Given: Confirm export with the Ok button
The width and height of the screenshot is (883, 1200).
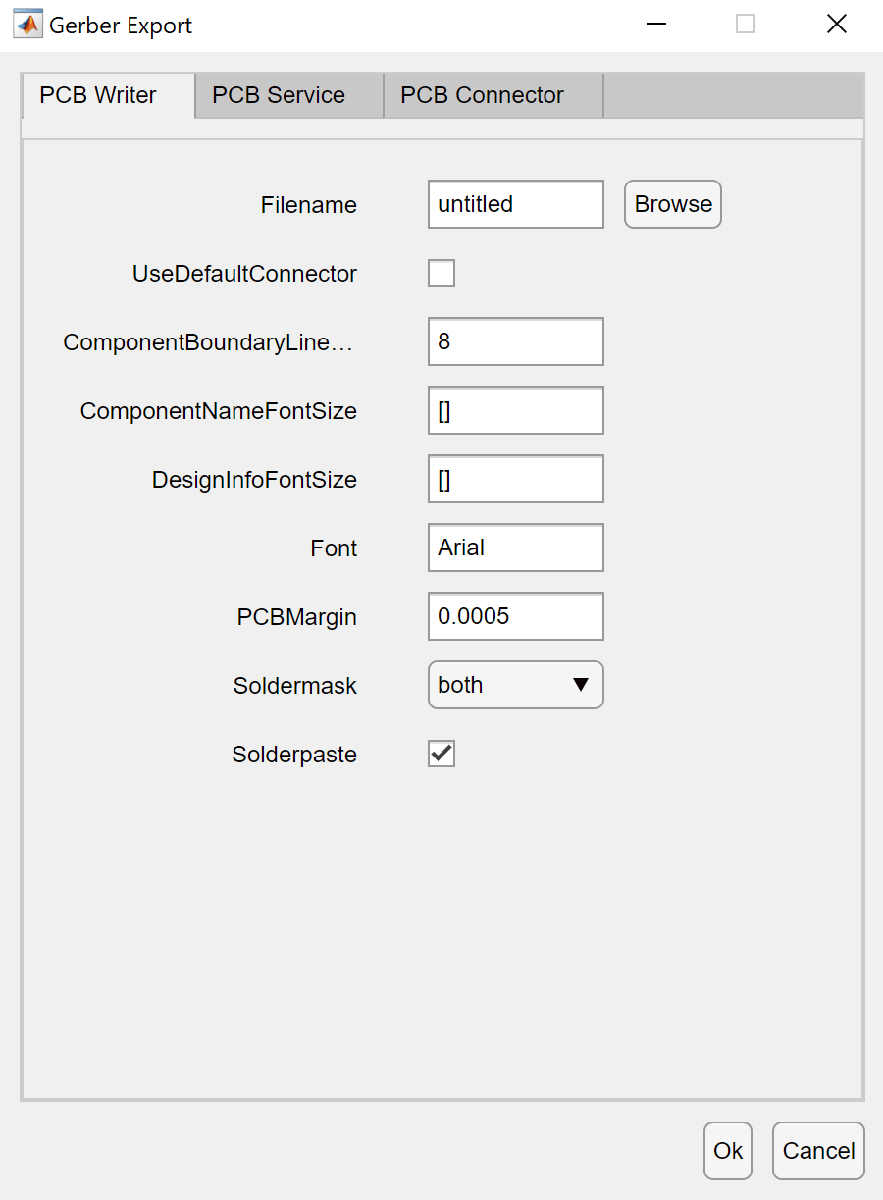Looking at the screenshot, I should 728,1151.
